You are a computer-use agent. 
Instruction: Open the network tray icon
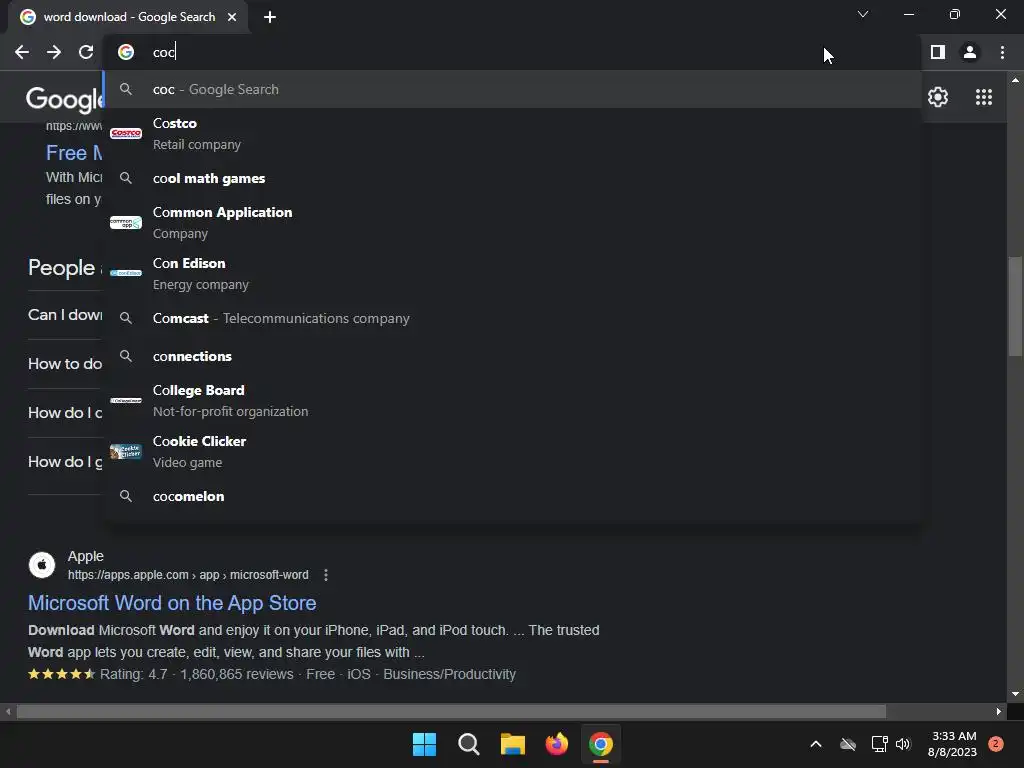[879, 744]
